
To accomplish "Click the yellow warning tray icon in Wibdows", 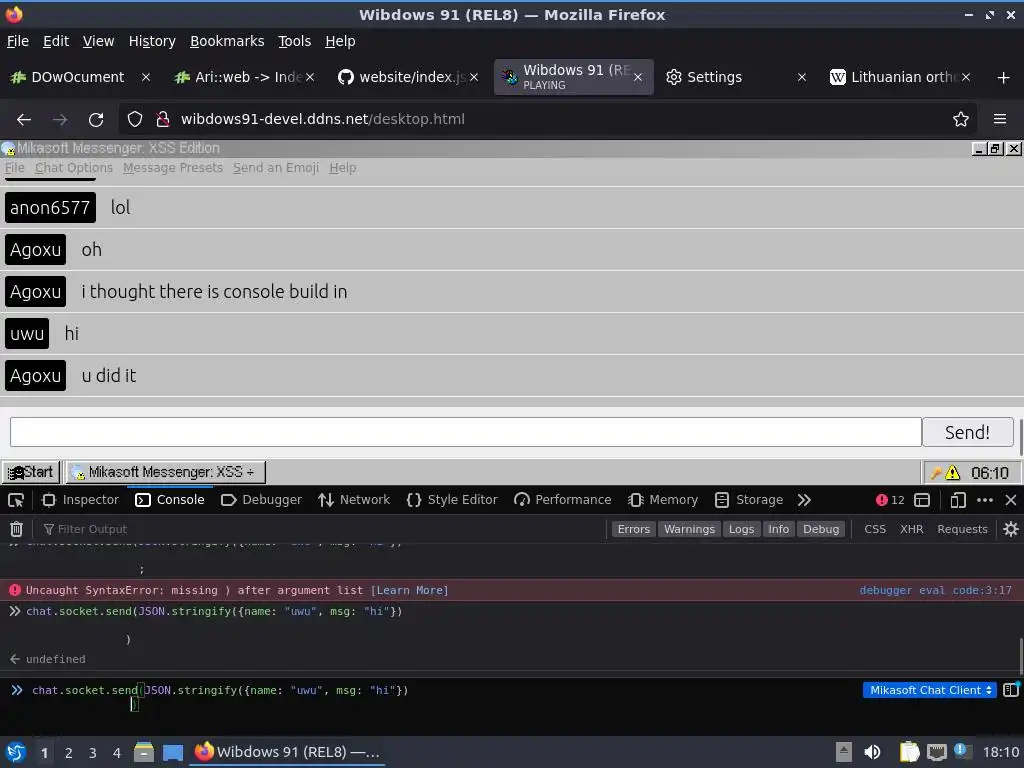I will [953, 472].
